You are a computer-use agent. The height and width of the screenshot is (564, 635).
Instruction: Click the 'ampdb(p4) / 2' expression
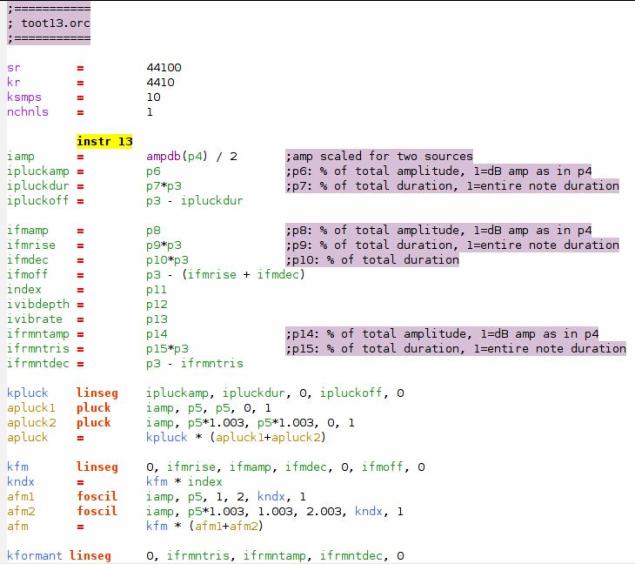[192, 156]
